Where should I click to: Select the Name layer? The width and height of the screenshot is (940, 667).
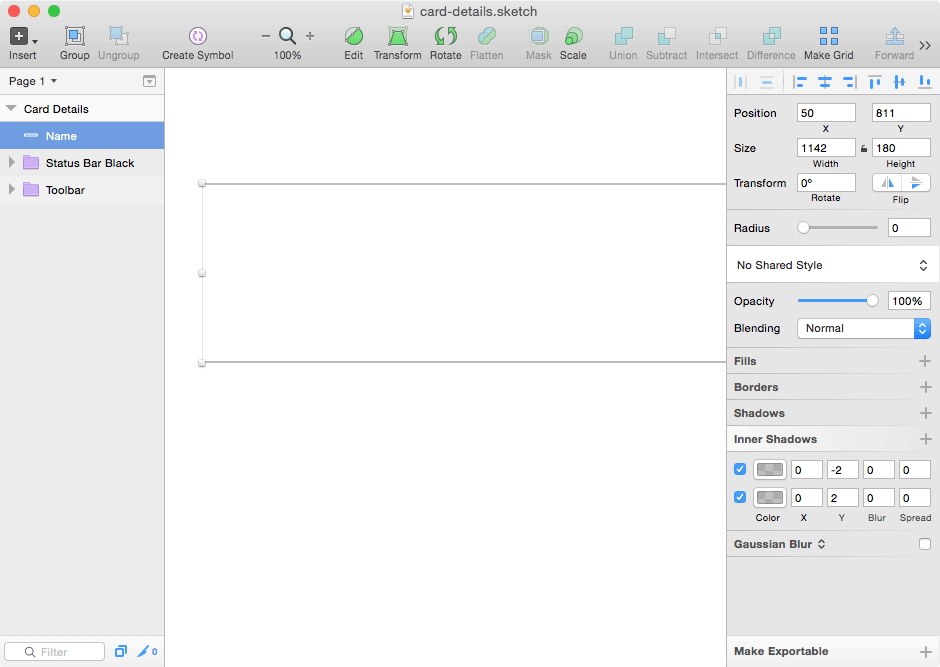[82, 135]
